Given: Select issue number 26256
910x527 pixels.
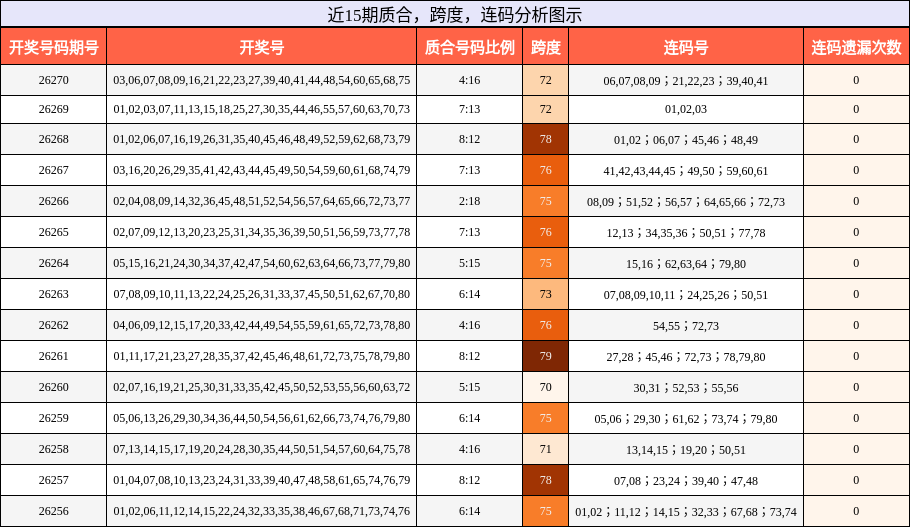Looking at the screenshot, I should [x=53, y=511].
